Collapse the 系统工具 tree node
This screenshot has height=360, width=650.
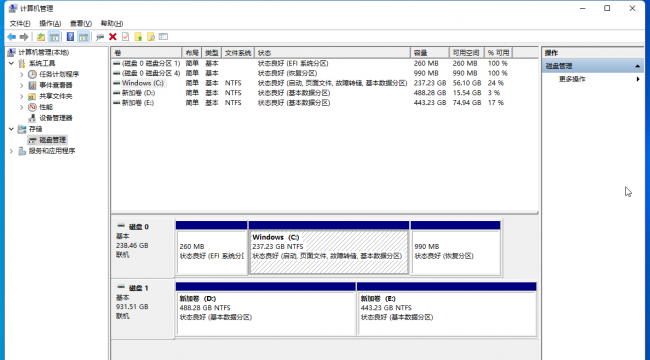coord(11,63)
